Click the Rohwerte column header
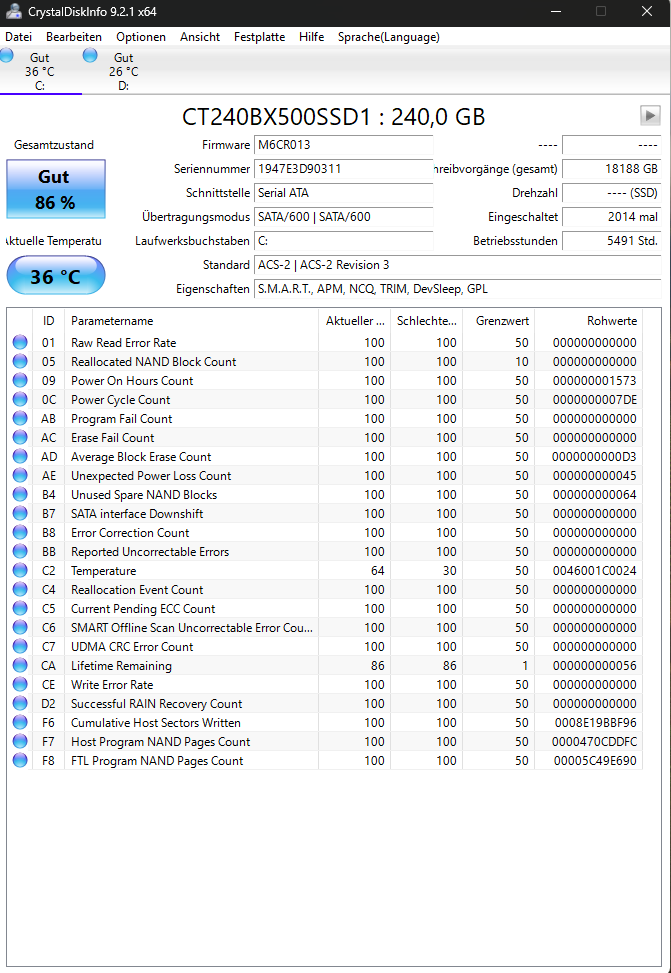Screen dimensions: 671x973 coord(588,321)
